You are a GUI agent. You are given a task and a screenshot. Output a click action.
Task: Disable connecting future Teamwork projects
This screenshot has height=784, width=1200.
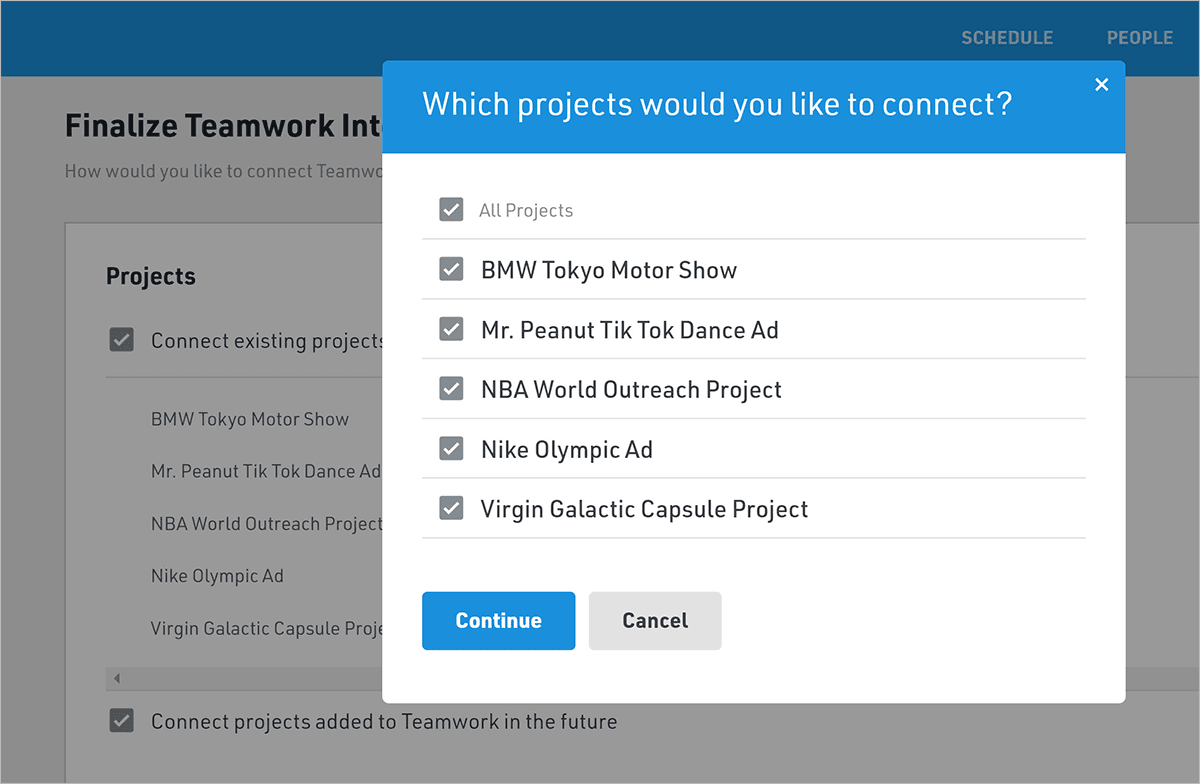[x=121, y=721]
